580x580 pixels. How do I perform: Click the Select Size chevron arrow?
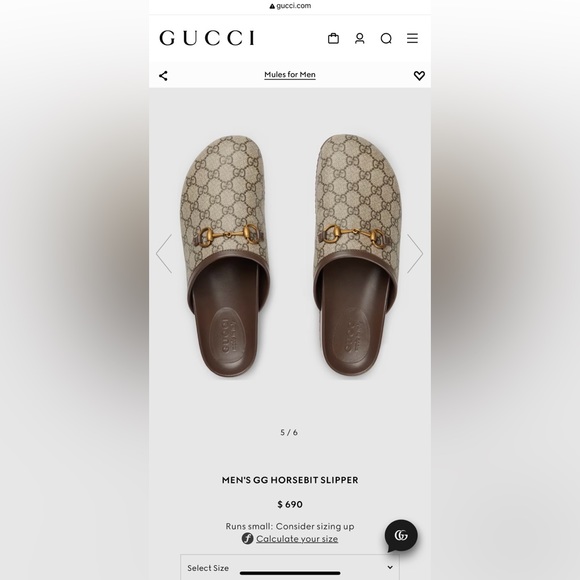[x=390, y=567]
